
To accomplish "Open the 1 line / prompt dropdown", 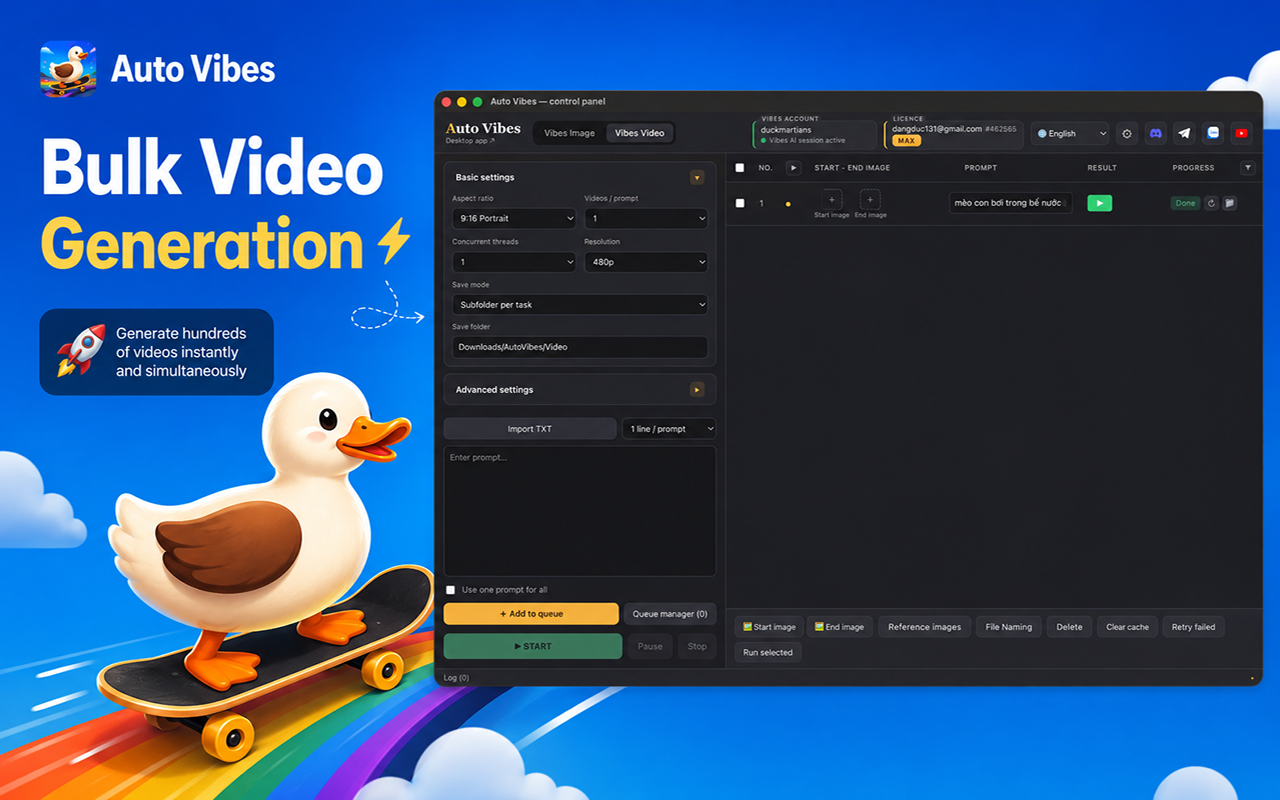I will 669,429.
